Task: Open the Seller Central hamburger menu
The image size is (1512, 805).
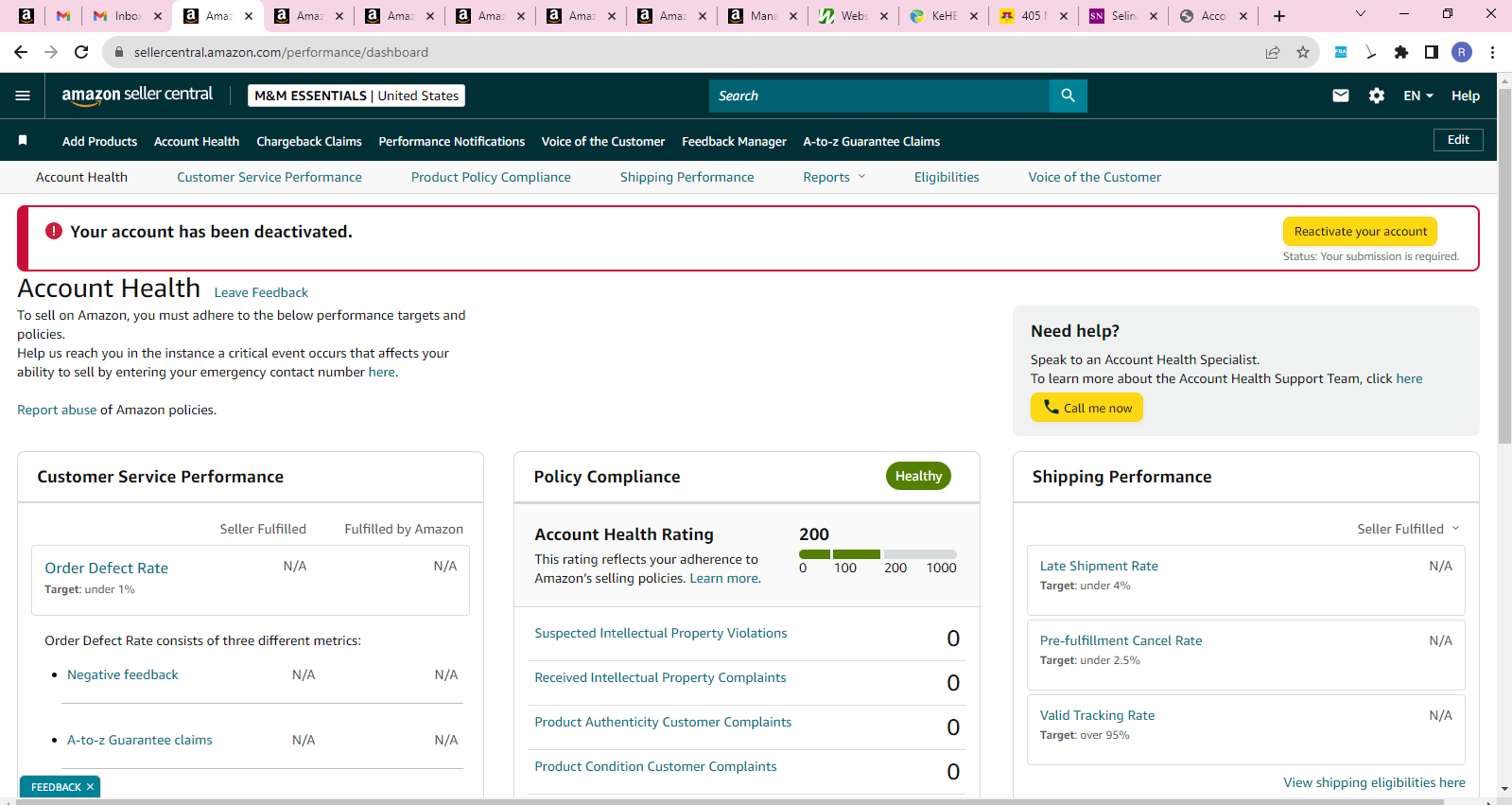Action: click(23, 96)
